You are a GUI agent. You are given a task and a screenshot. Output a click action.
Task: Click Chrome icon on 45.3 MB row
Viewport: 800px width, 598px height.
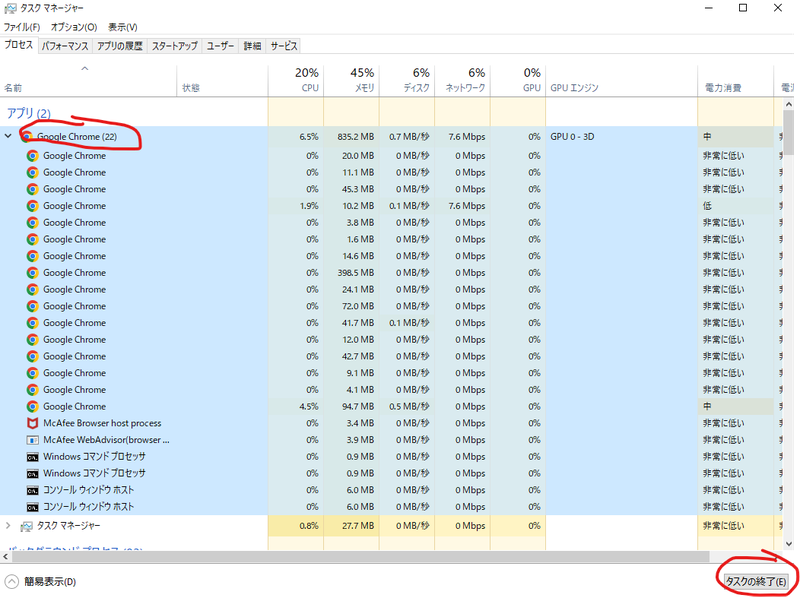click(x=33, y=189)
